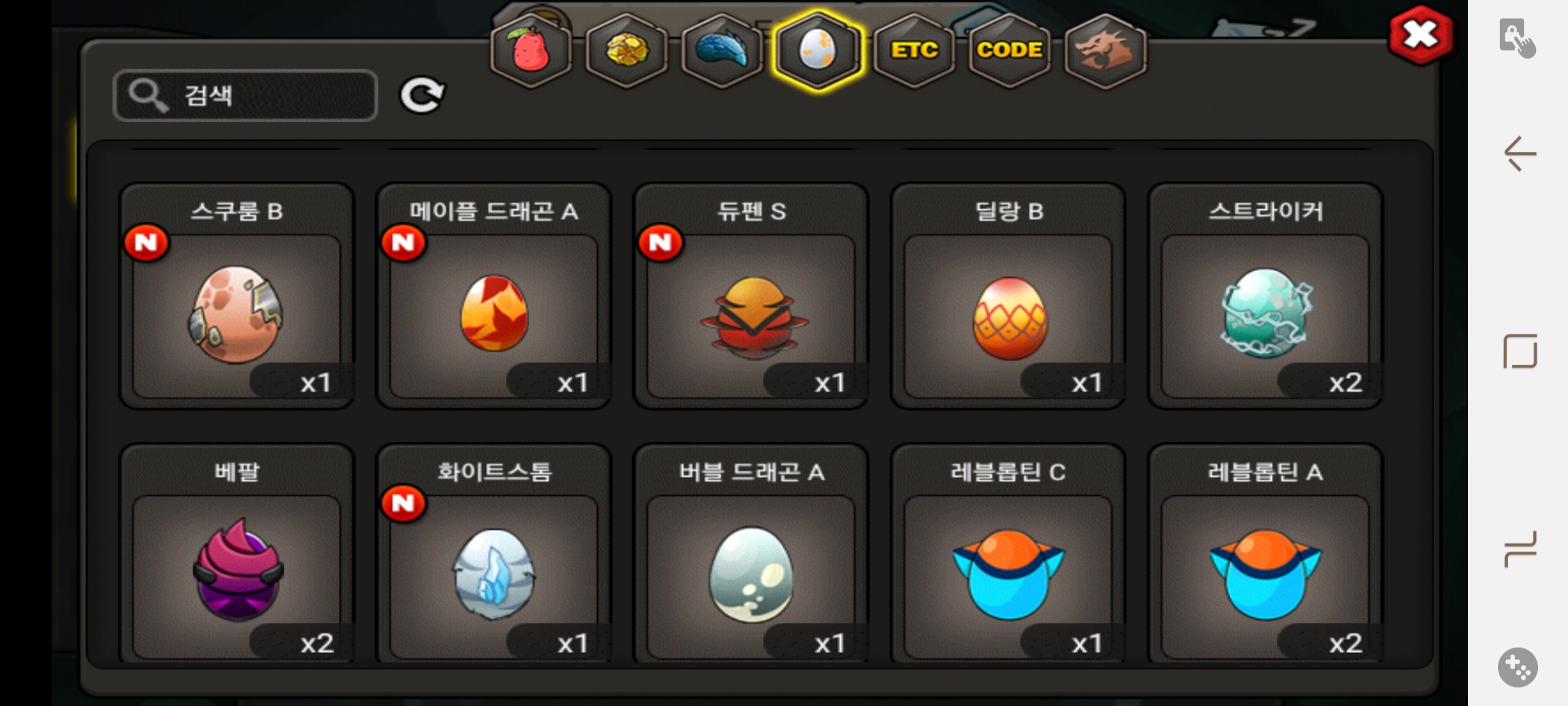Select the egg category tab
Viewport: 1568px width, 706px height.
click(817, 50)
